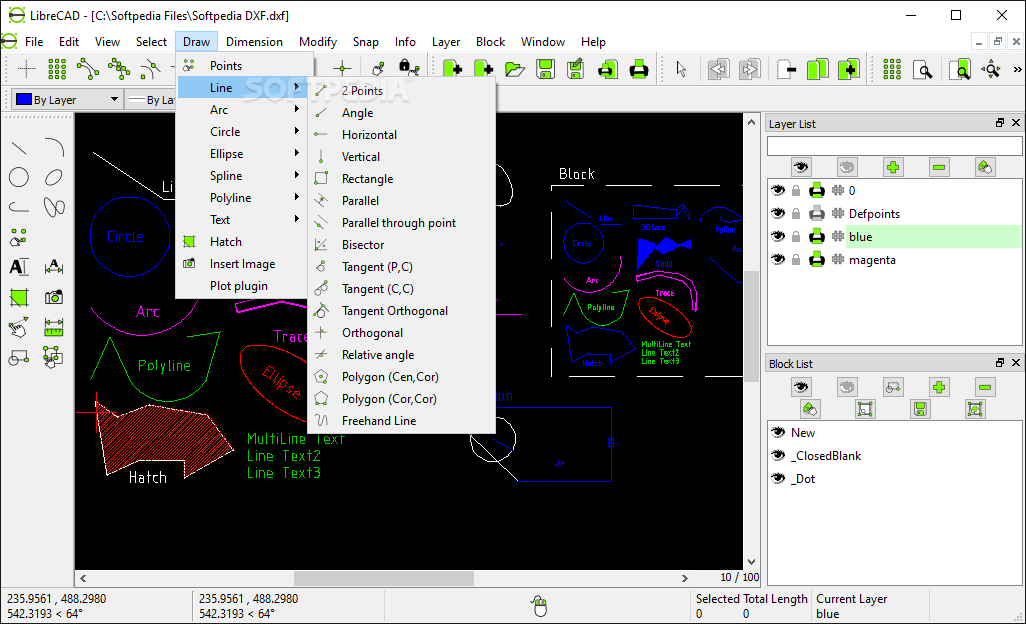Click the grid toggle icon near zoom tools
Viewport: 1026px width, 624px height.
click(x=892, y=68)
